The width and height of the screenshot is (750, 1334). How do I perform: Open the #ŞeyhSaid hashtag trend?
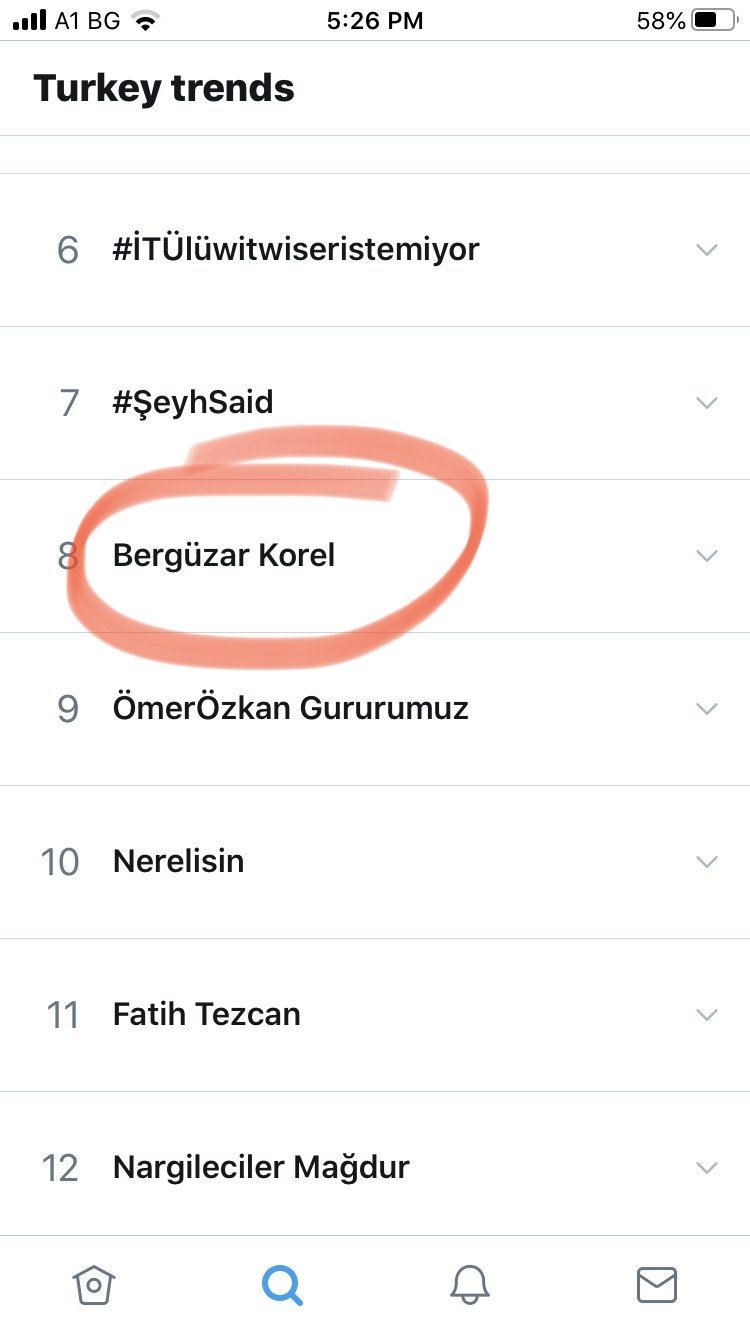point(193,402)
